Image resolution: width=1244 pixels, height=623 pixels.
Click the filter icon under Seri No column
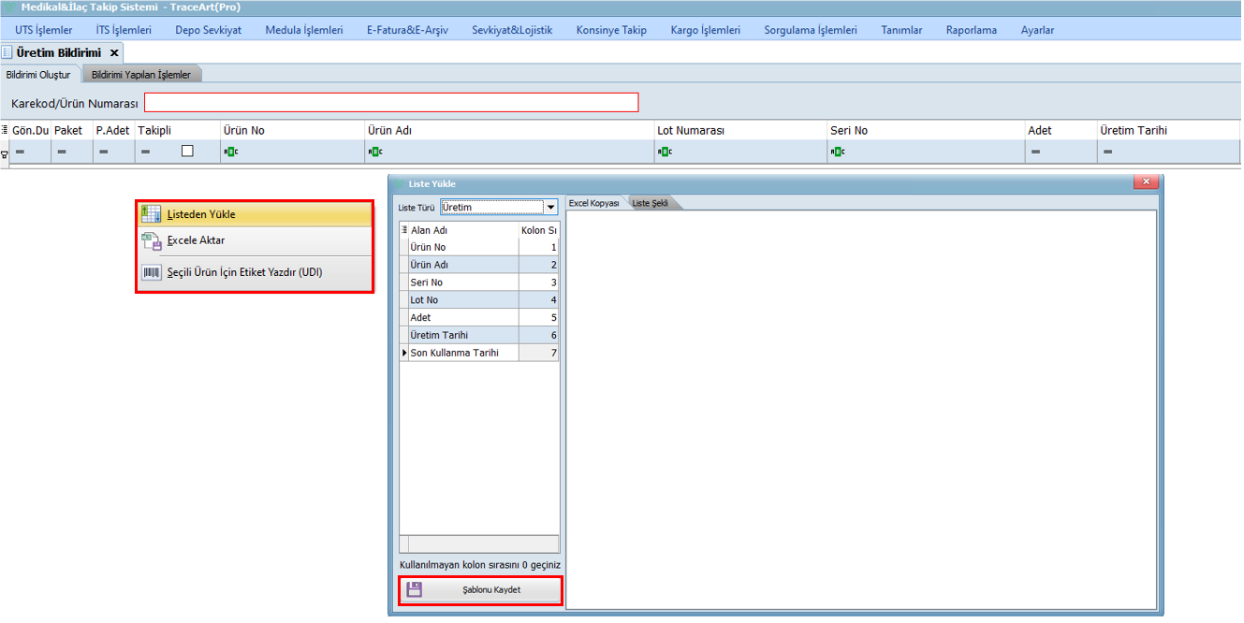pos(837,152)
